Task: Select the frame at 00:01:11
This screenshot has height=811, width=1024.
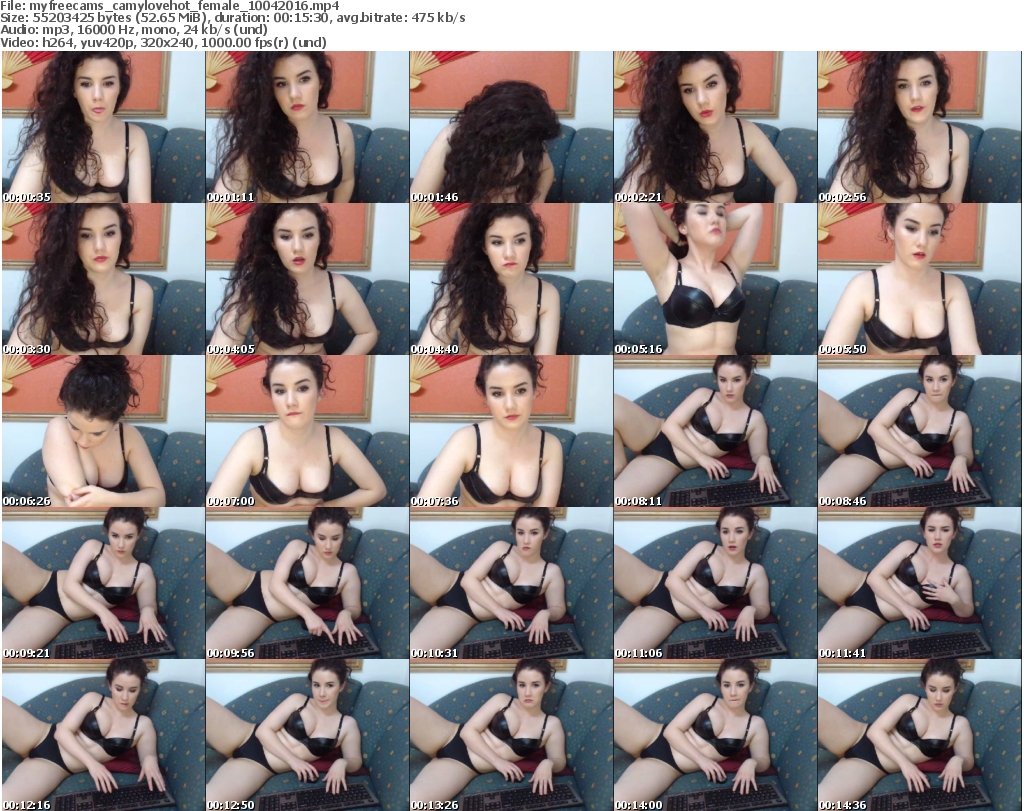Action: 307,127
